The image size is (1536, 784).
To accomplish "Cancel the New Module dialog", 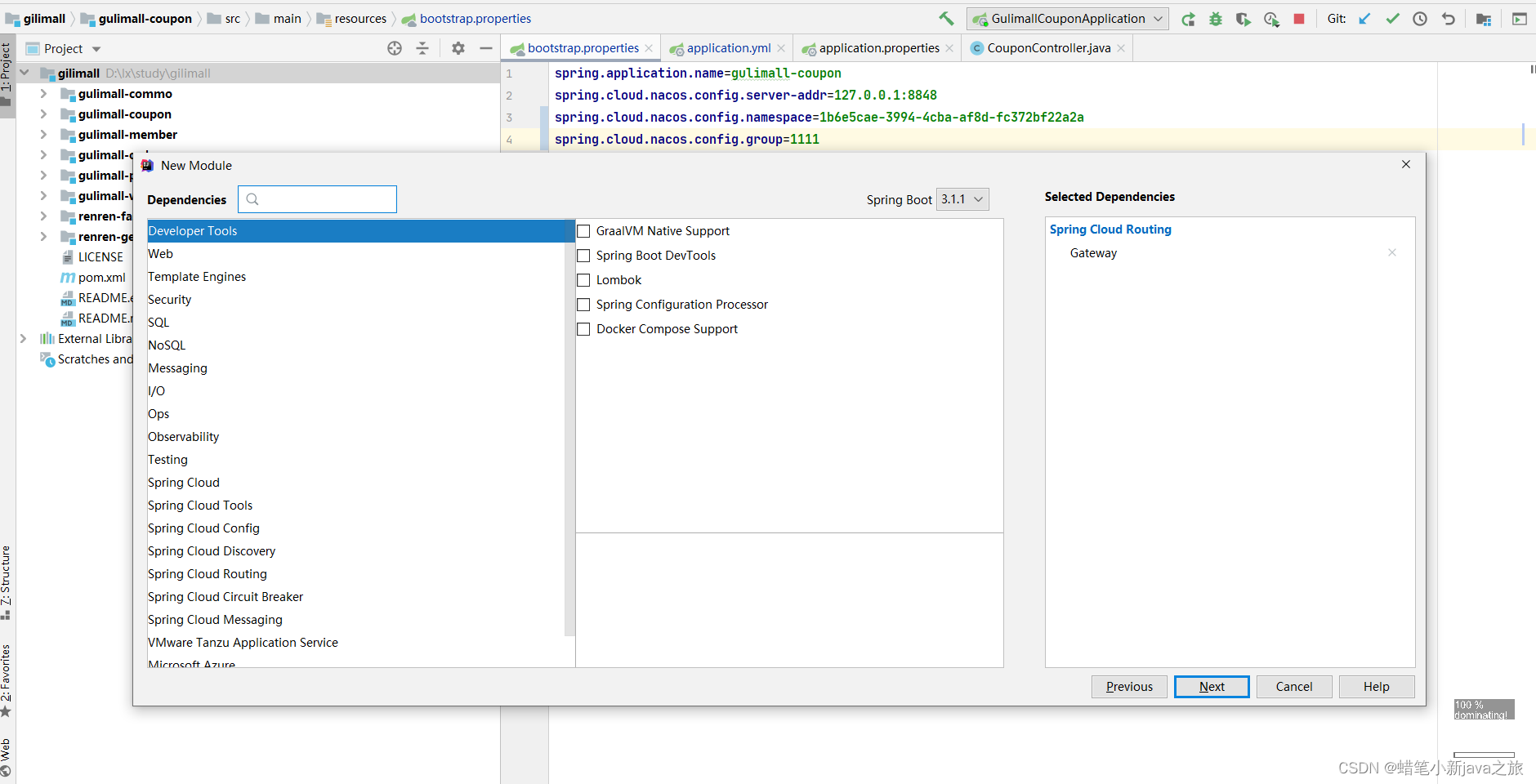I will point(1294,687).
